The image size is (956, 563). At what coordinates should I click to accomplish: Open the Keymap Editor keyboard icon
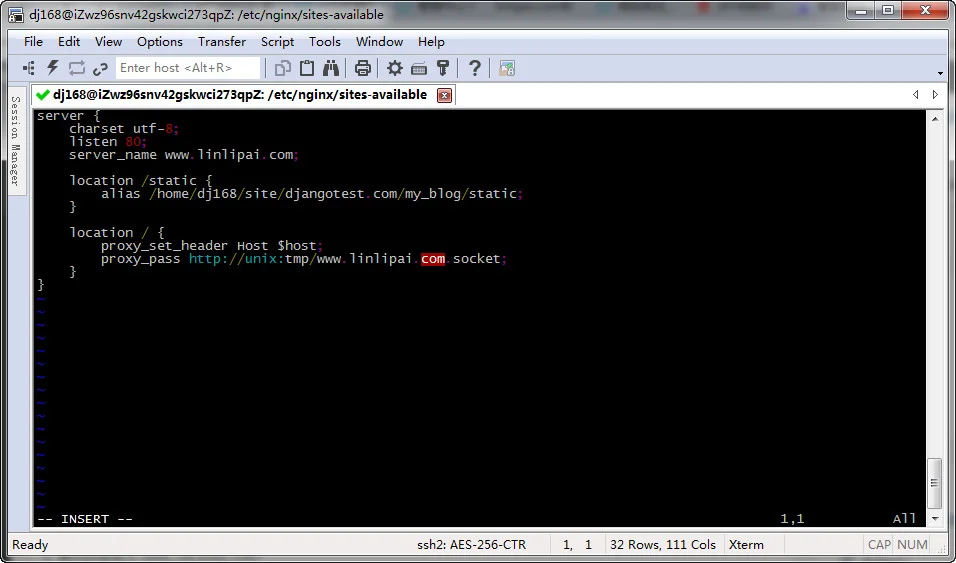click(x=419, y=68)
